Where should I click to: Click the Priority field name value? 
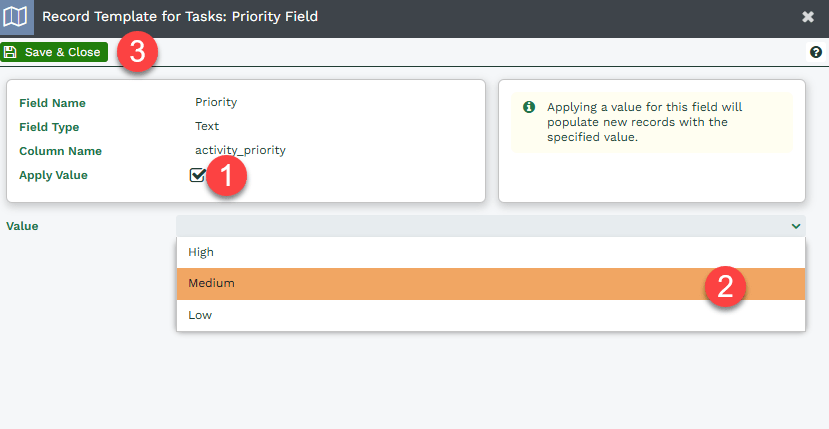click(216, 102)
